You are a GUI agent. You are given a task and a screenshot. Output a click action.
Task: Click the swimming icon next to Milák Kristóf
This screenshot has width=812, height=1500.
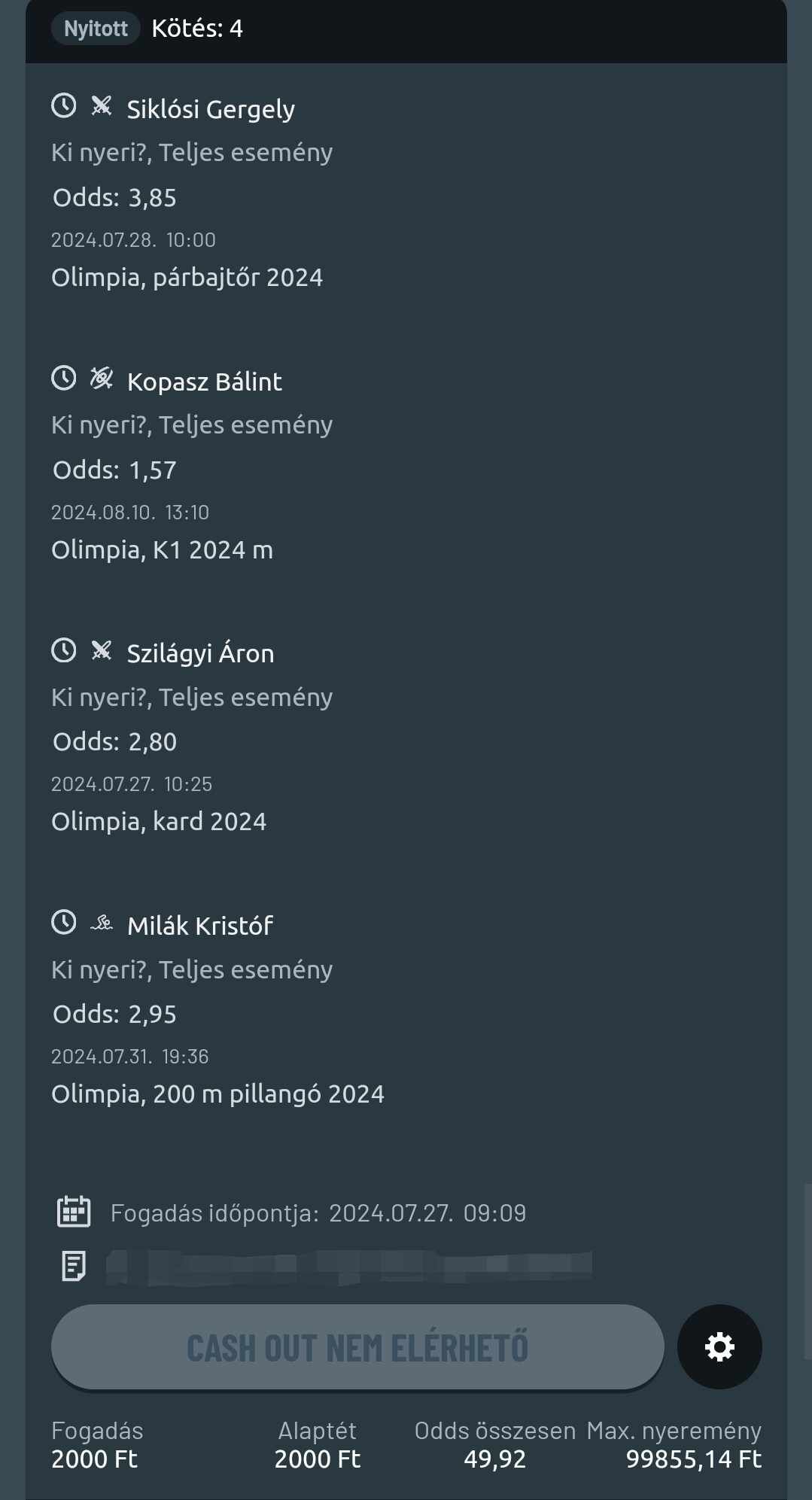[102, 923]
